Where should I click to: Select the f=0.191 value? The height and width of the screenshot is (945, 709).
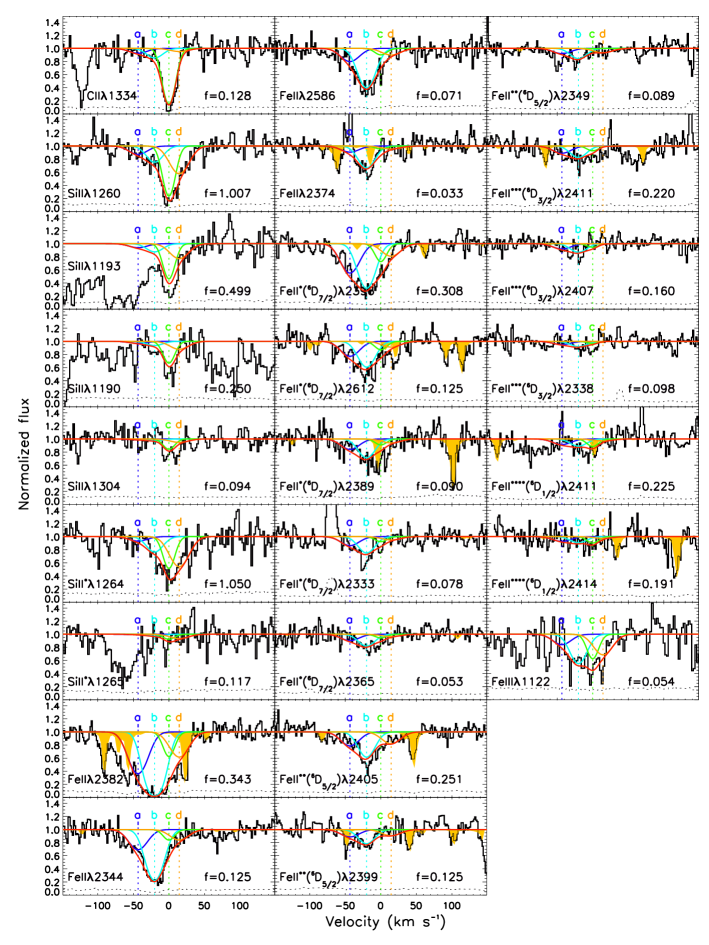point(651,583)
